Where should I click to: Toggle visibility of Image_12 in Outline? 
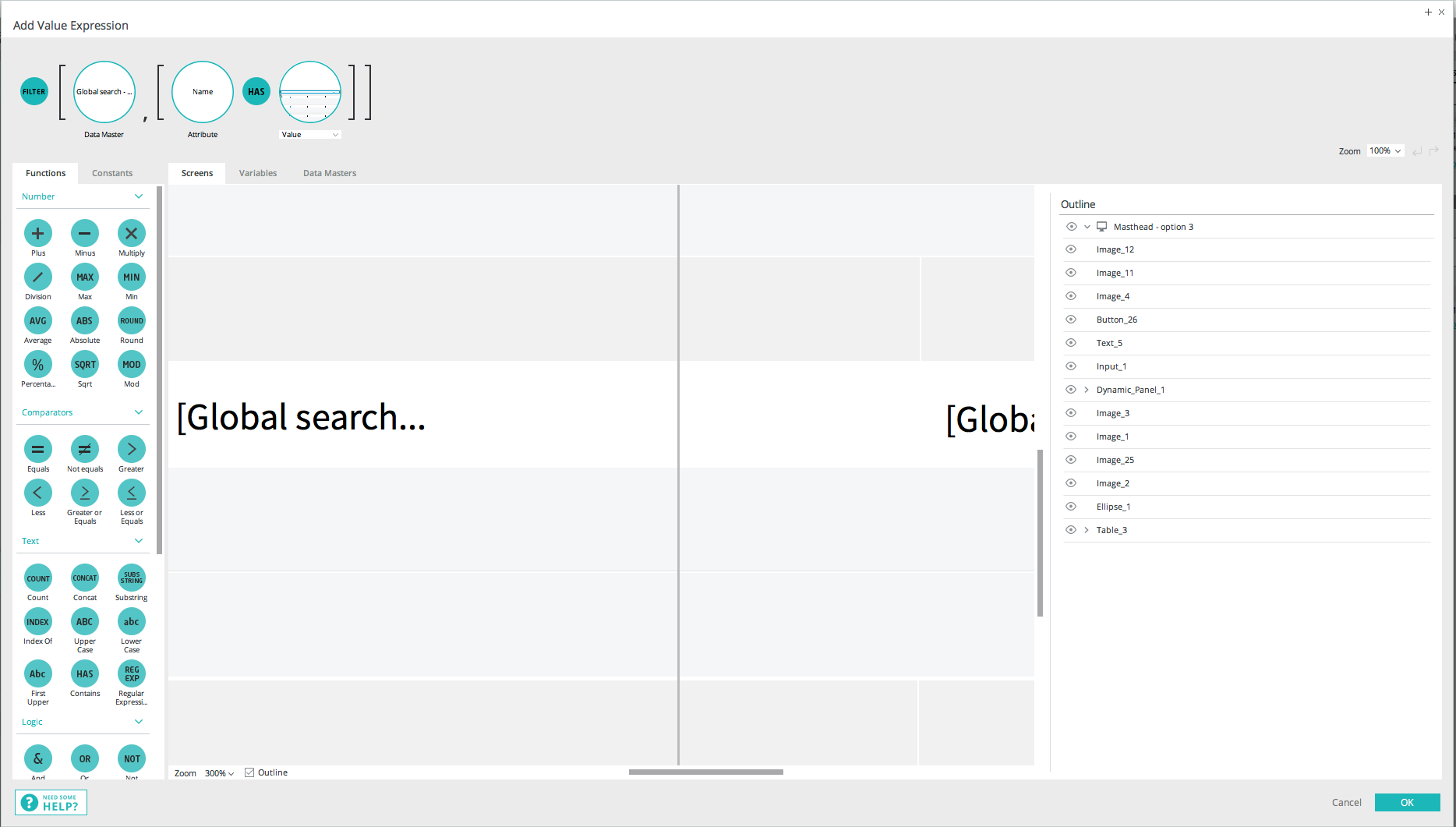pos(1071,249)
